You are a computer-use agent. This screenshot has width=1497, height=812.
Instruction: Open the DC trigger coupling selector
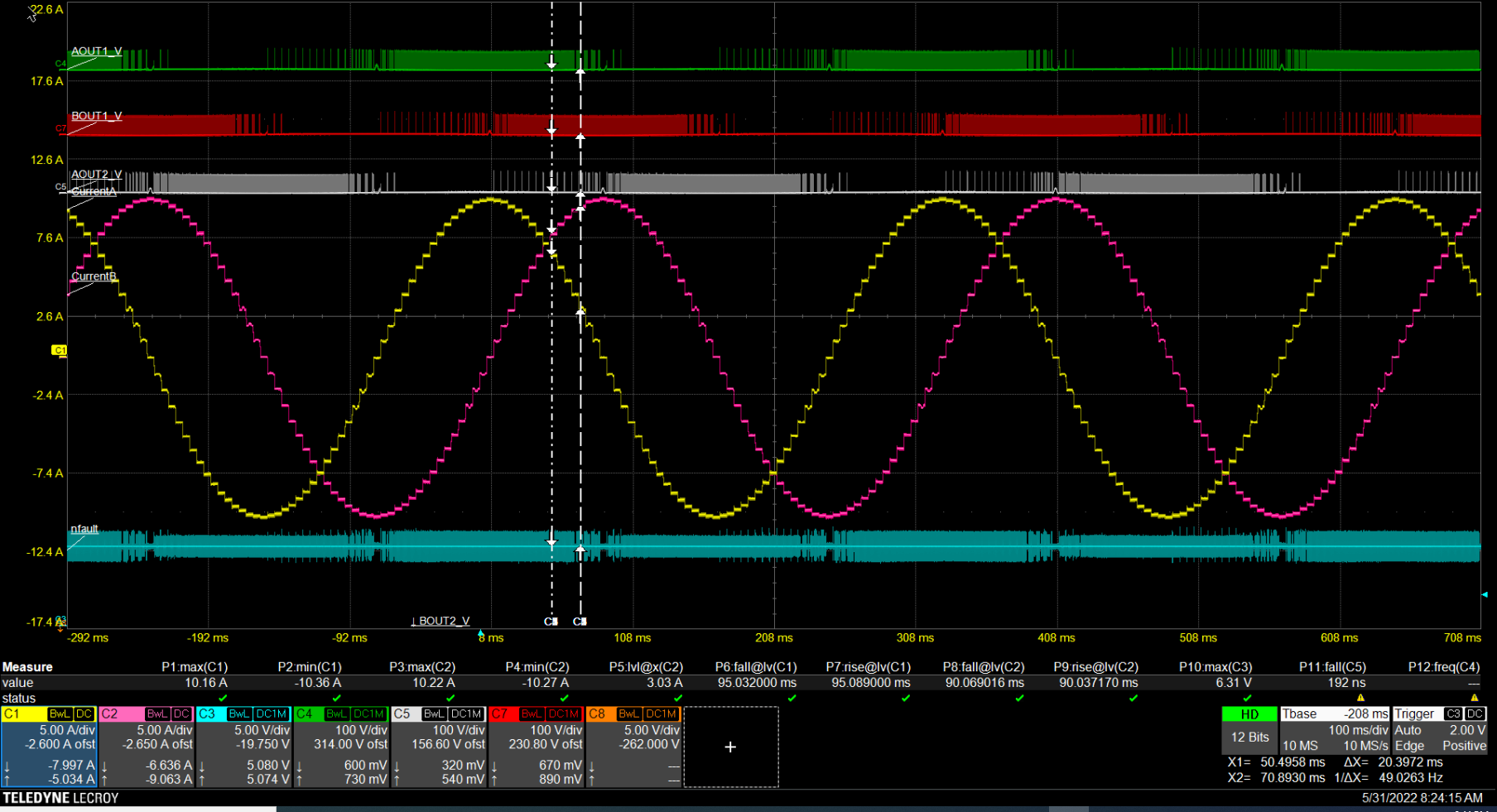tap(1475, 714)
